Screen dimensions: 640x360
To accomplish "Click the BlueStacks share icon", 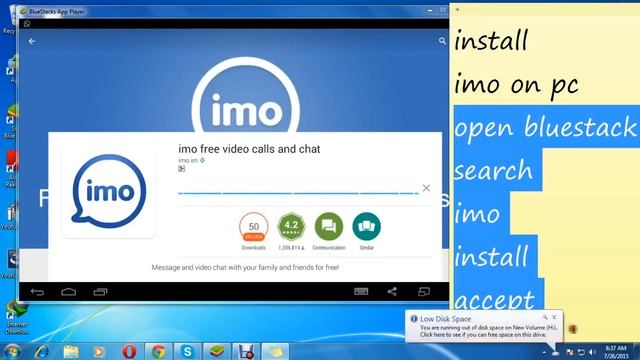I will (392, 291).
